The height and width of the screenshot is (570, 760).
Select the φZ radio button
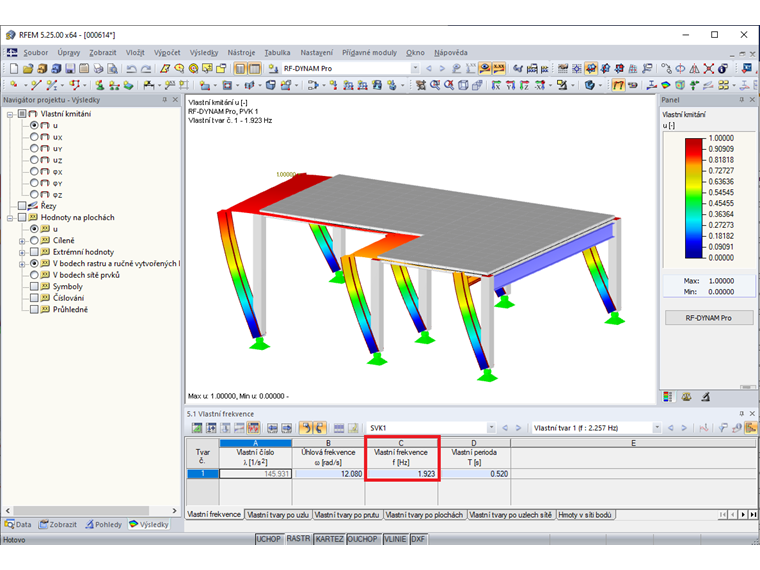(x=34, y=194)
